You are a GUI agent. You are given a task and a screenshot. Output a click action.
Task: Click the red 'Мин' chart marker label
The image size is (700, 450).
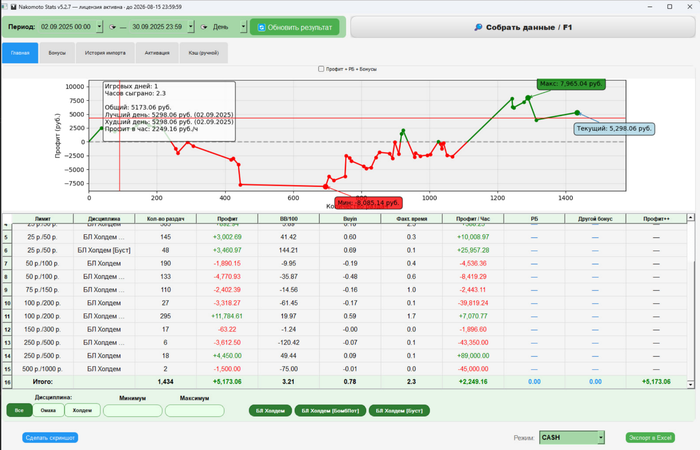(x=368, y=203)
